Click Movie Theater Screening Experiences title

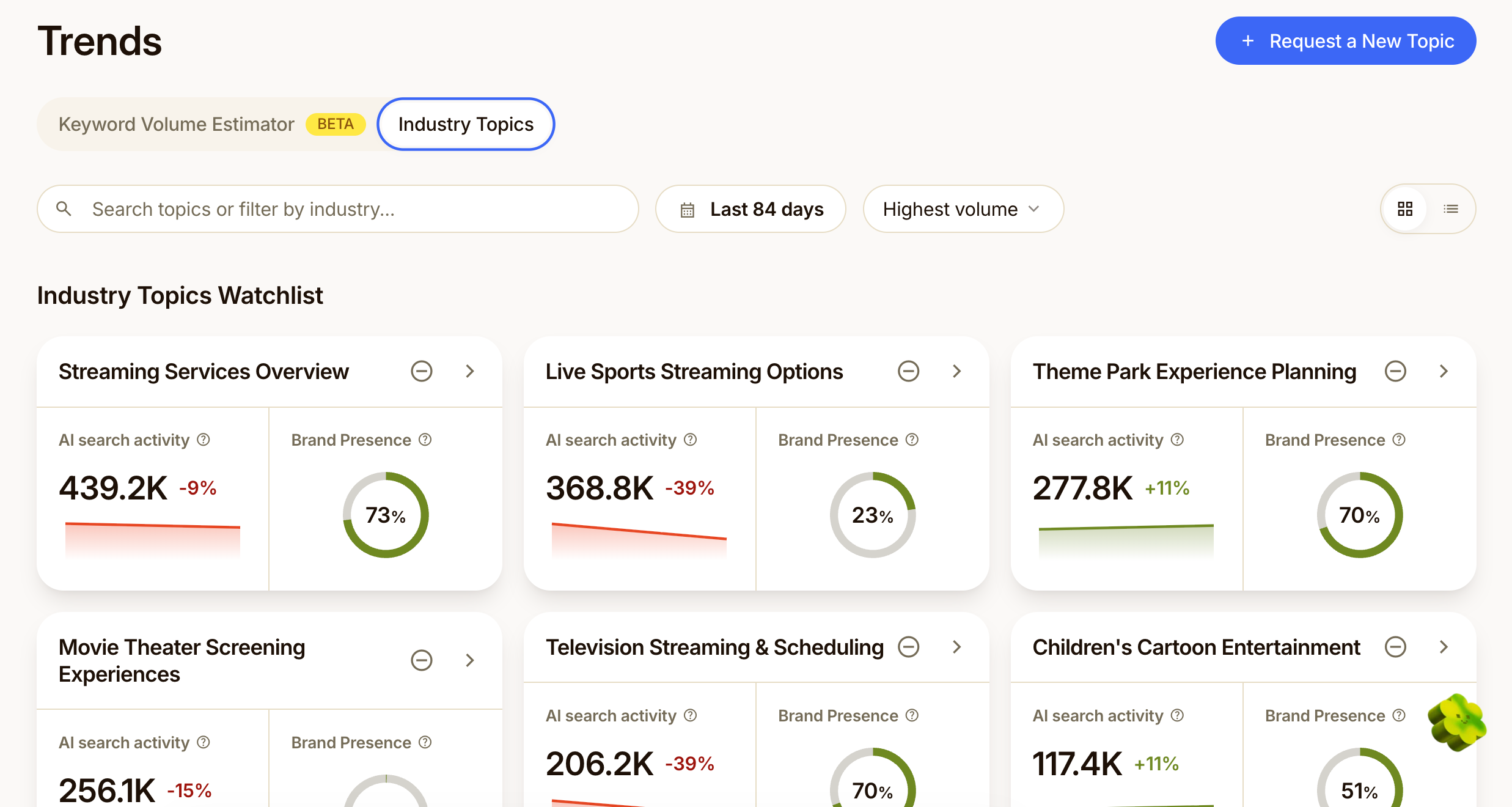tap(182, 660)
